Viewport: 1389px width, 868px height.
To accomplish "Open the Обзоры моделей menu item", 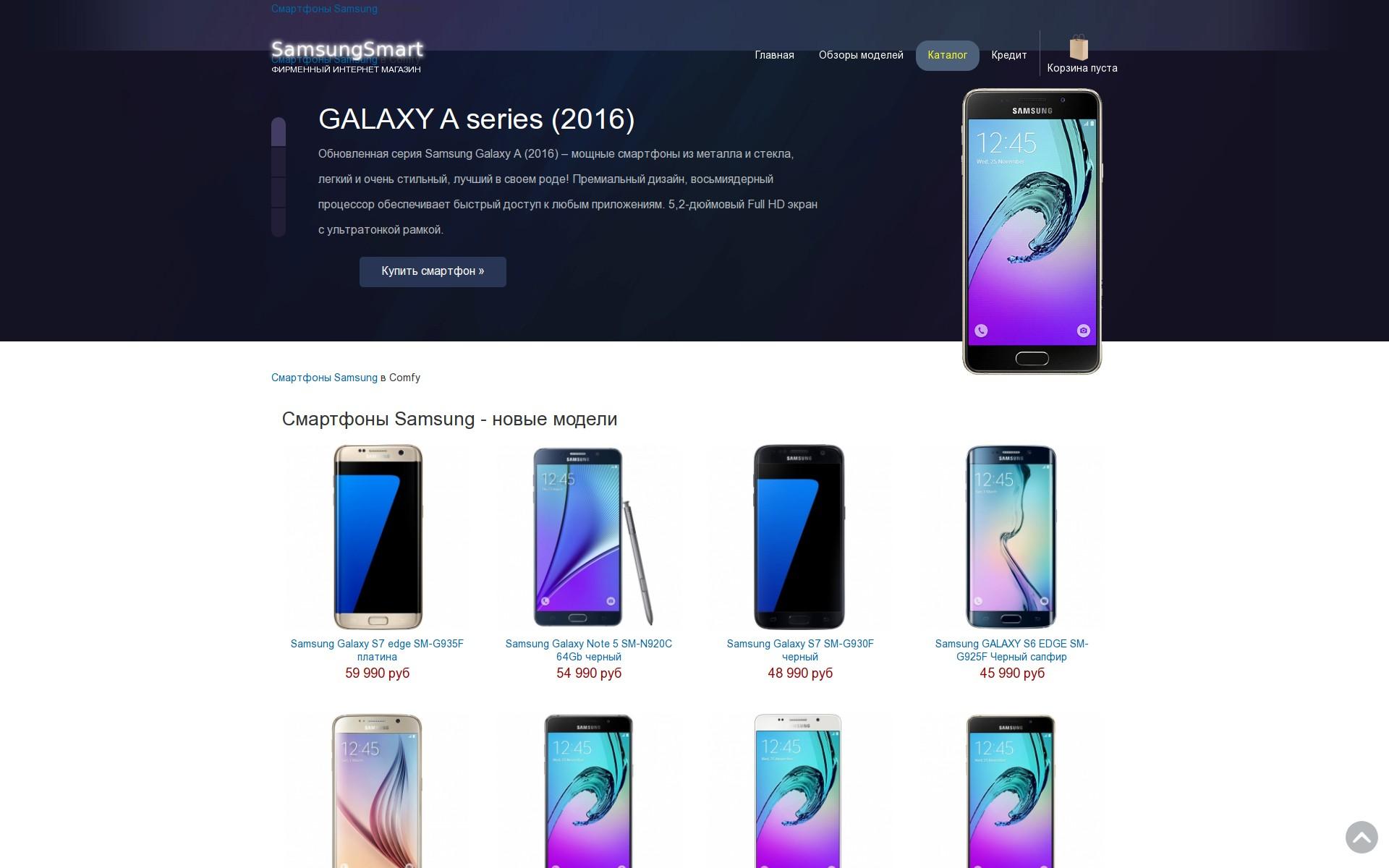I will [861, 56].
